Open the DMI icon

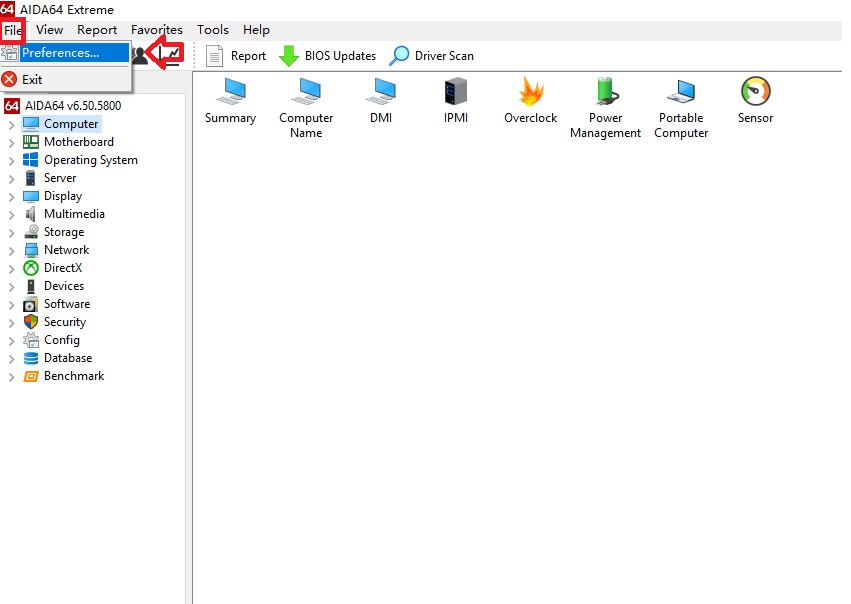(381, 93)
